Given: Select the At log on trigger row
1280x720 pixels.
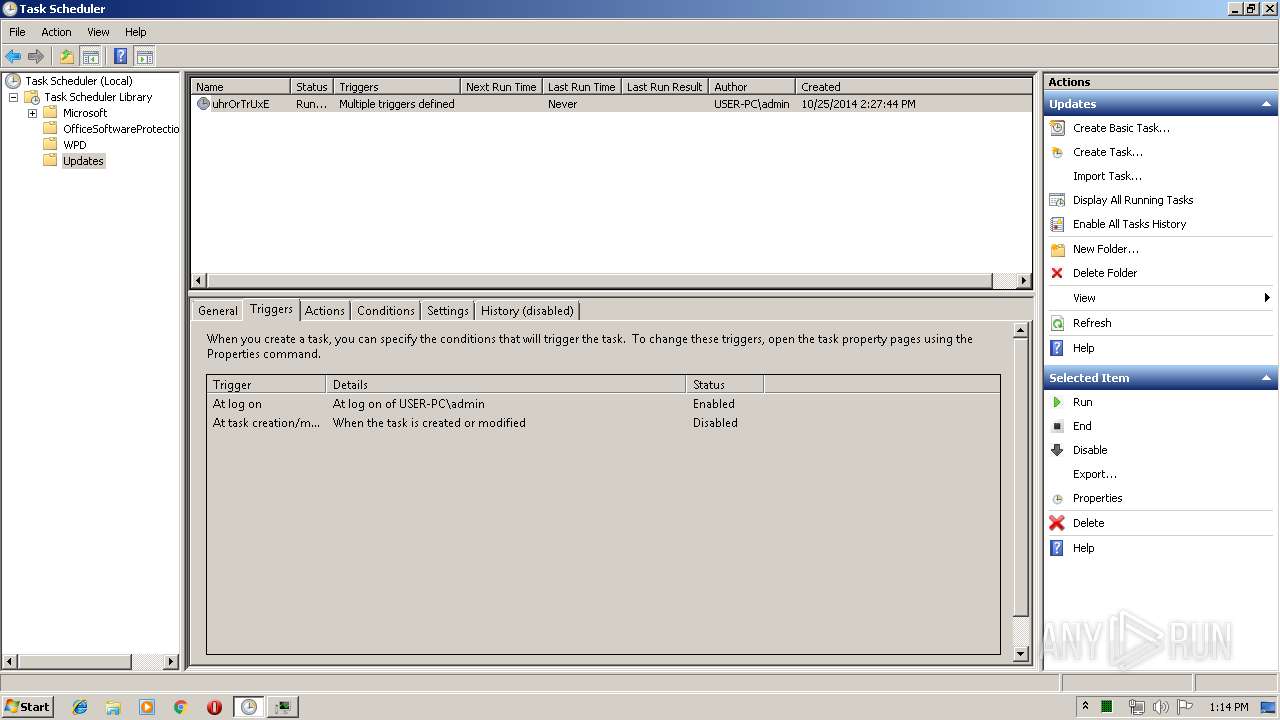Looking at the screenshot, I should point(603,404).
